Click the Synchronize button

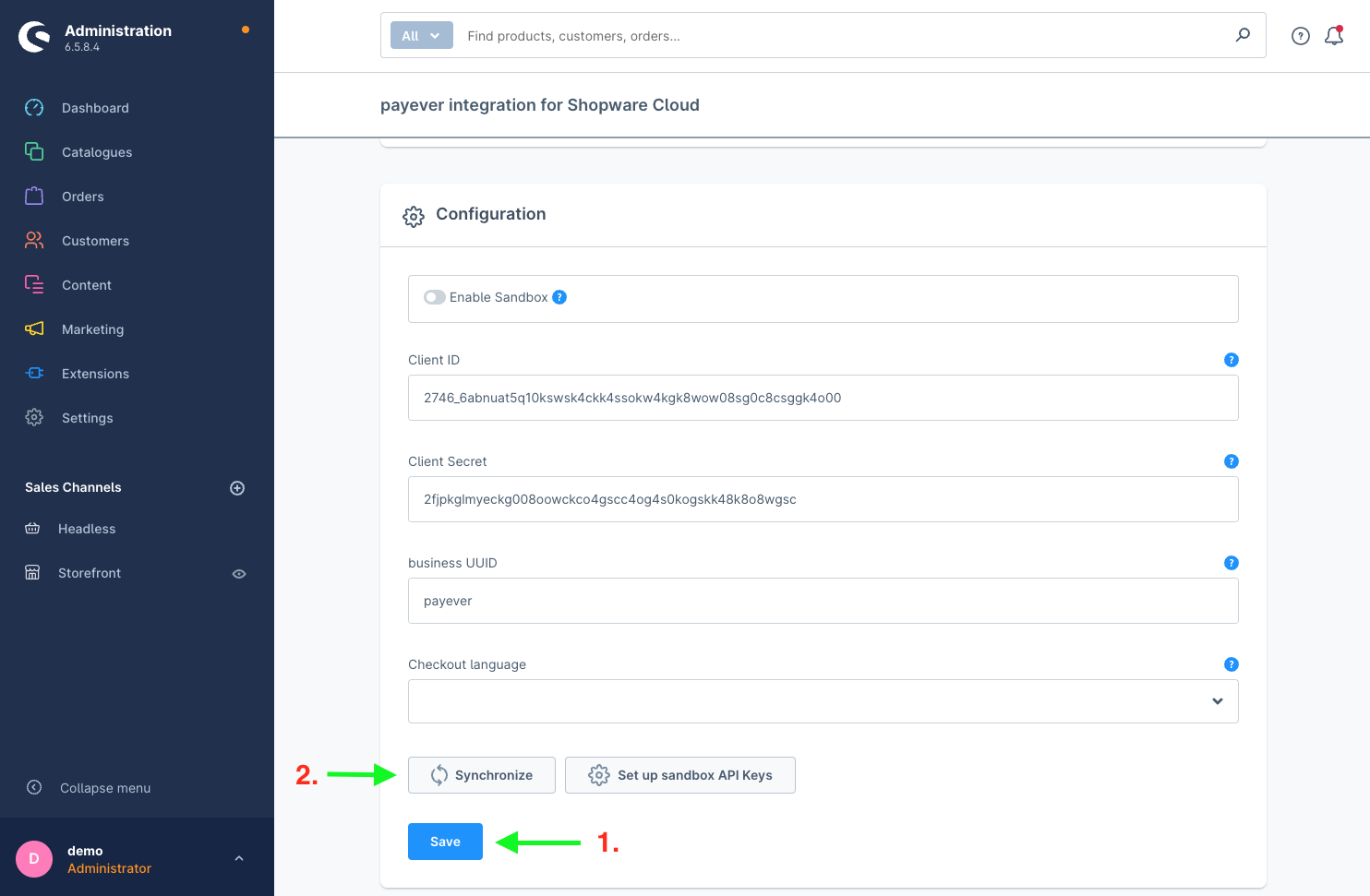point(482,775)
